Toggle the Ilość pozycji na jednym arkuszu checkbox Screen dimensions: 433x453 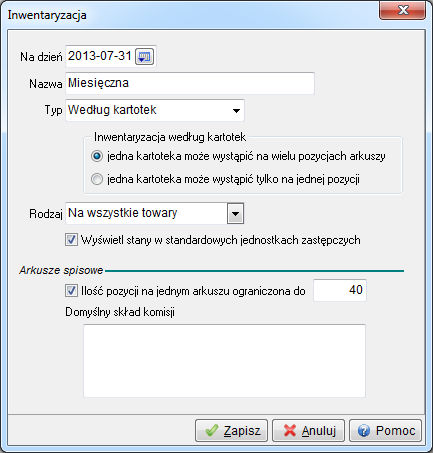71,291
